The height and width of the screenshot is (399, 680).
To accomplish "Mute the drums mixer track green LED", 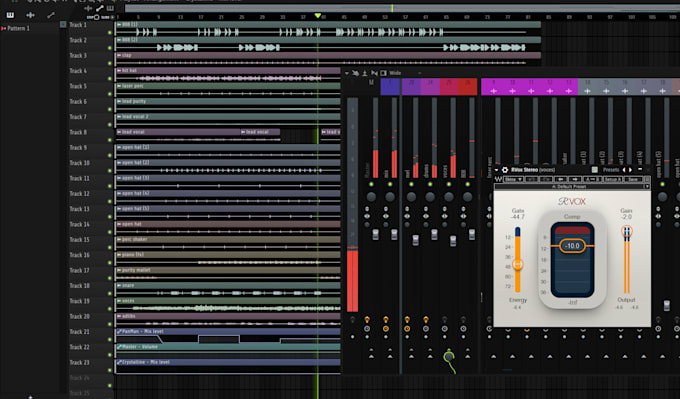I will point(430,184).
